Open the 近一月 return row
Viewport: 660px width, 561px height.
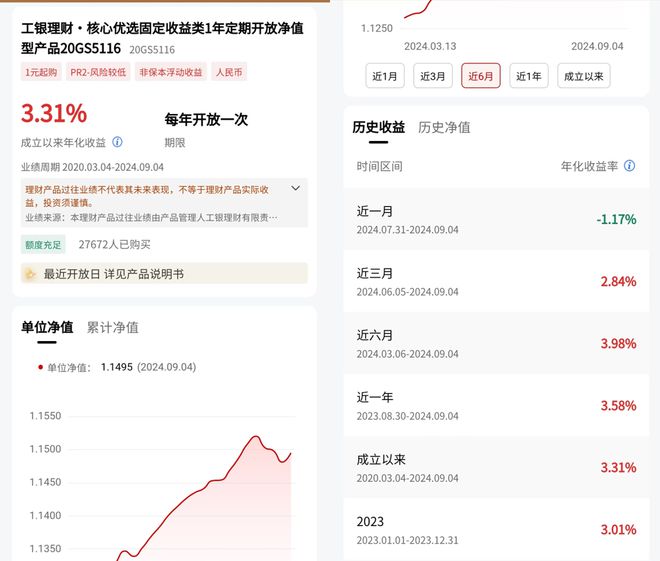tap(496, 219)
